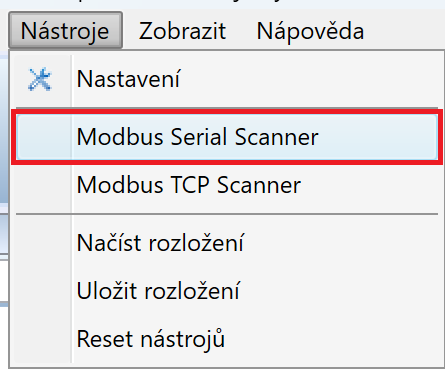Viewport: 445px width, 369px height.
Task: Open settings via the Nastavení text
Action: pos(129,79)
